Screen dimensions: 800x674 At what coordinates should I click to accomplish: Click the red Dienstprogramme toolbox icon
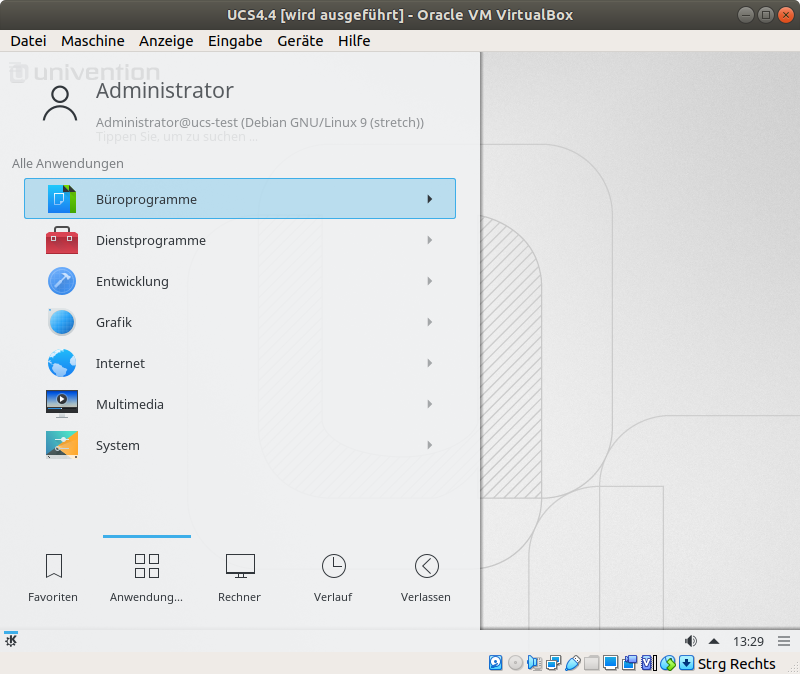62,240
